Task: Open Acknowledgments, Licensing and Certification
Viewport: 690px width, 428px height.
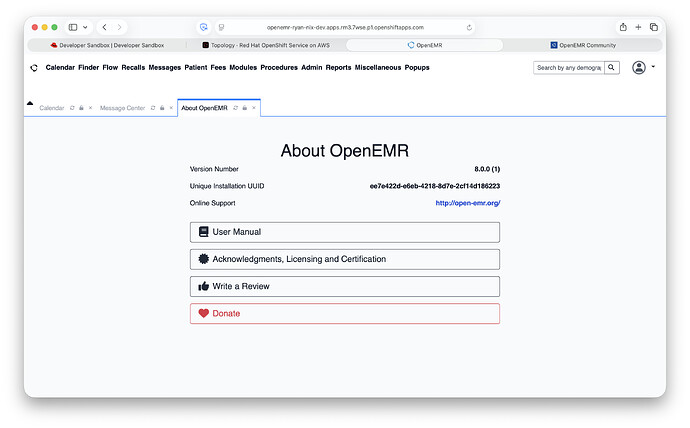Action: click(x=345, y=260)
